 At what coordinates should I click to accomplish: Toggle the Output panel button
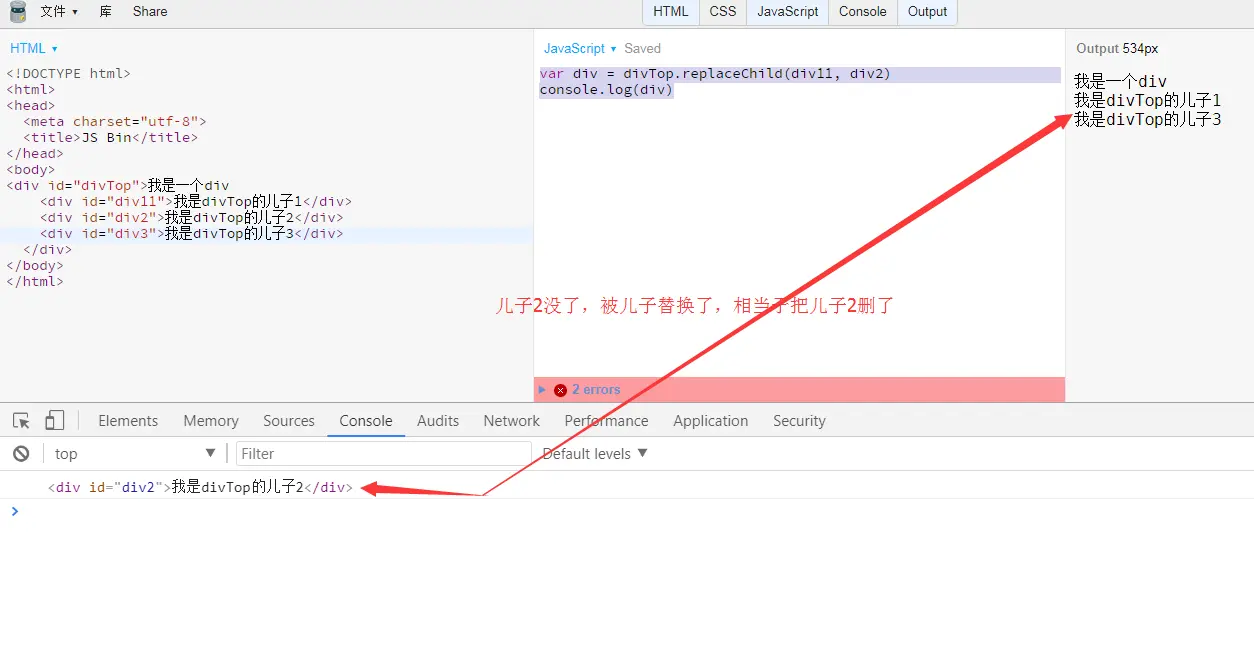928,12
